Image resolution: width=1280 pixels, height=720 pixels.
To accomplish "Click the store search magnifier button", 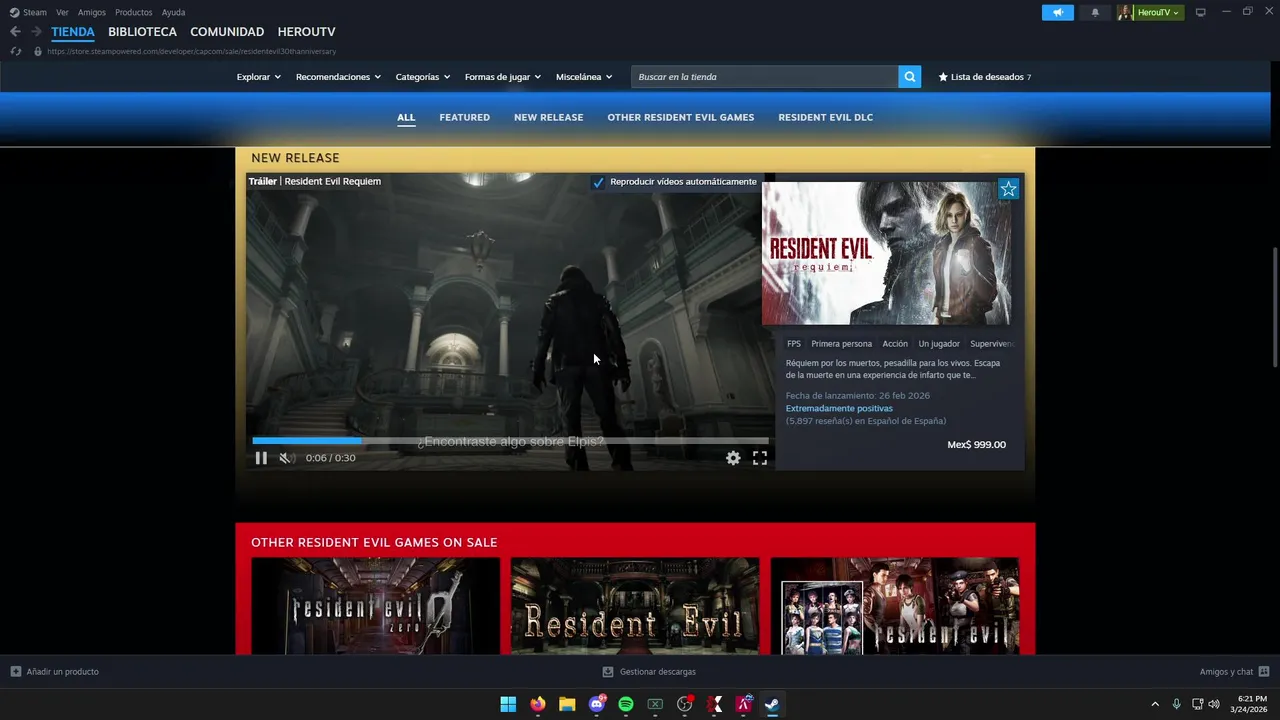I will (909, 77).
